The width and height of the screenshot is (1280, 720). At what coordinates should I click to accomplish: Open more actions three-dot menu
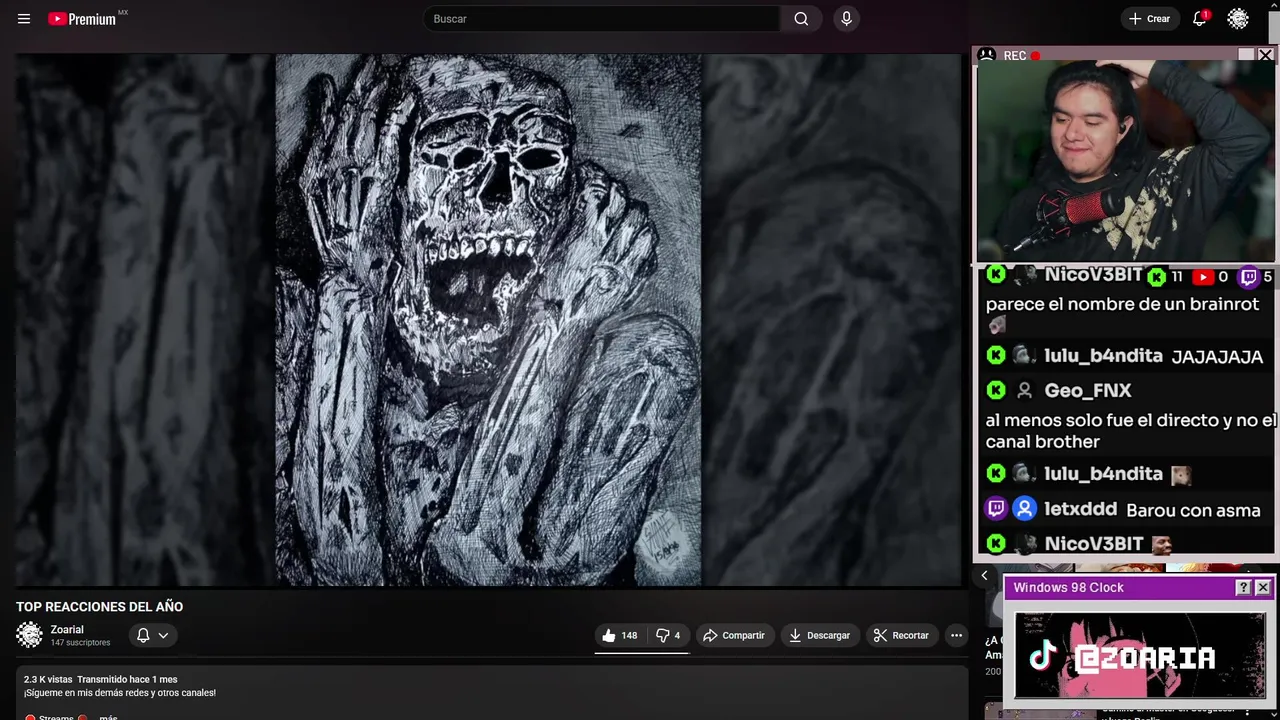(x=956, y=635)
